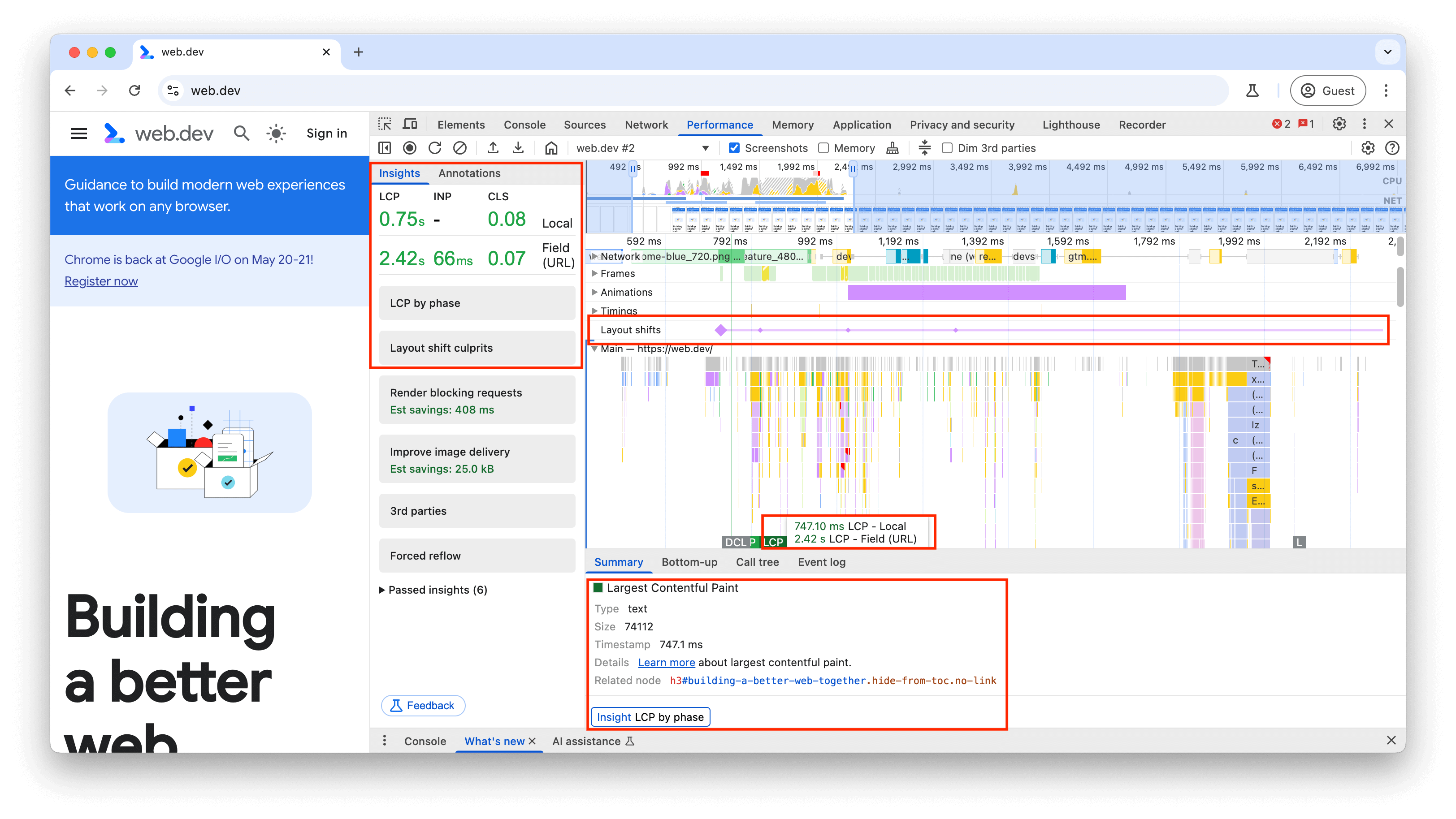1456x819 pixels.
Task: Switch to the Annotations tab
Action: (469, 172)
